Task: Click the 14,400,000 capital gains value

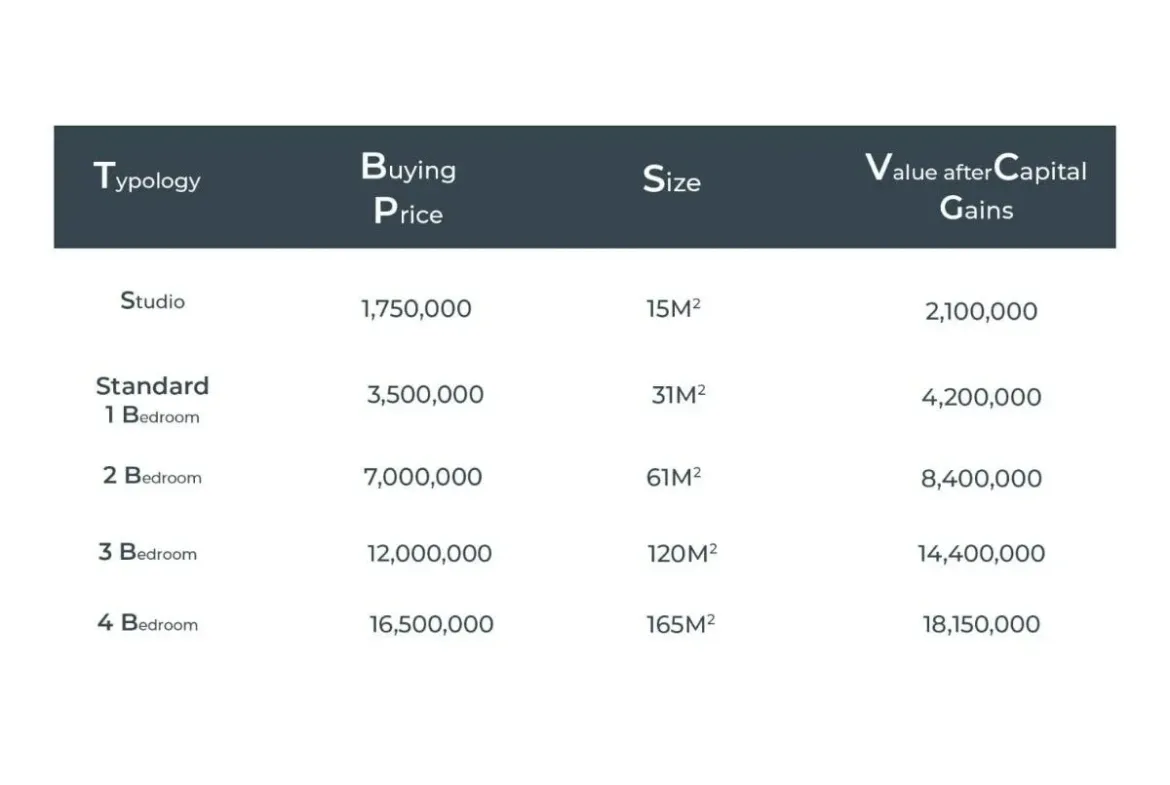Action: (981, 553)
